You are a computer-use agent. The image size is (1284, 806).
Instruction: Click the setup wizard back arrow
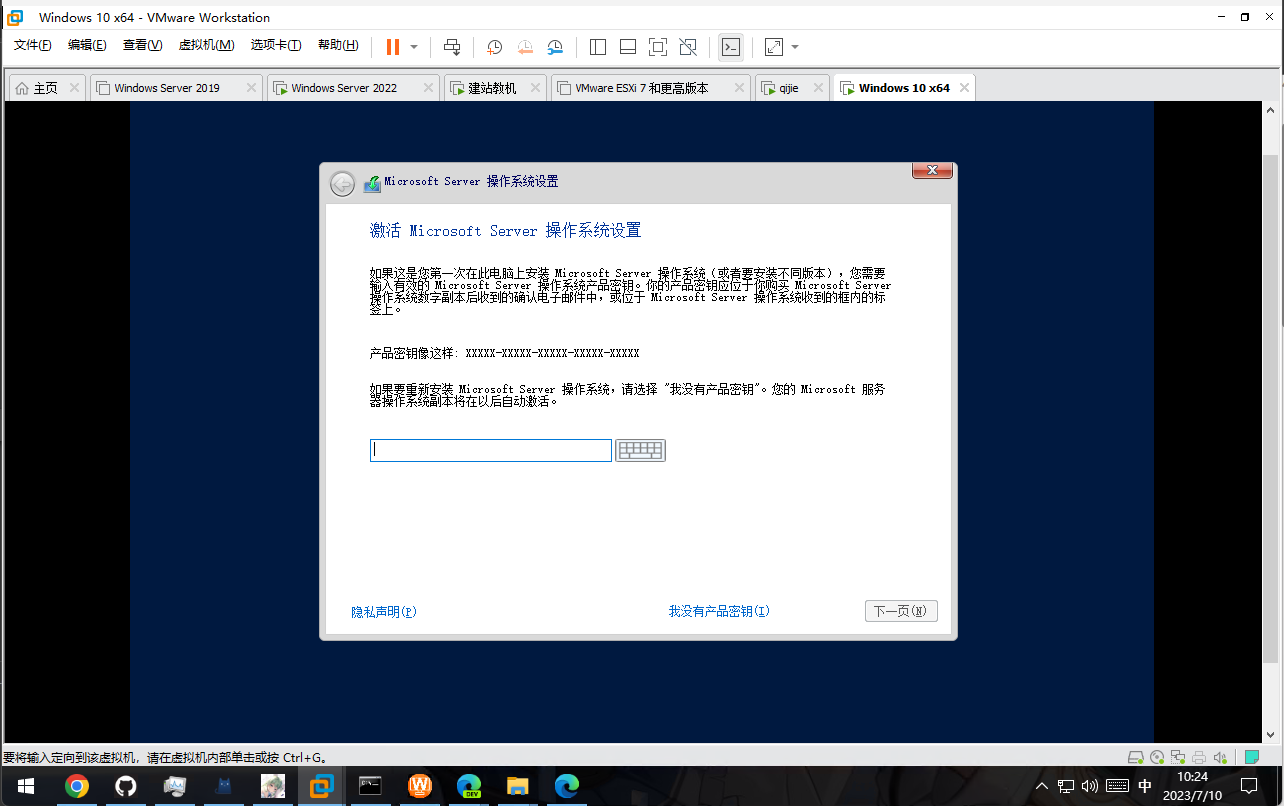(342, 183)
